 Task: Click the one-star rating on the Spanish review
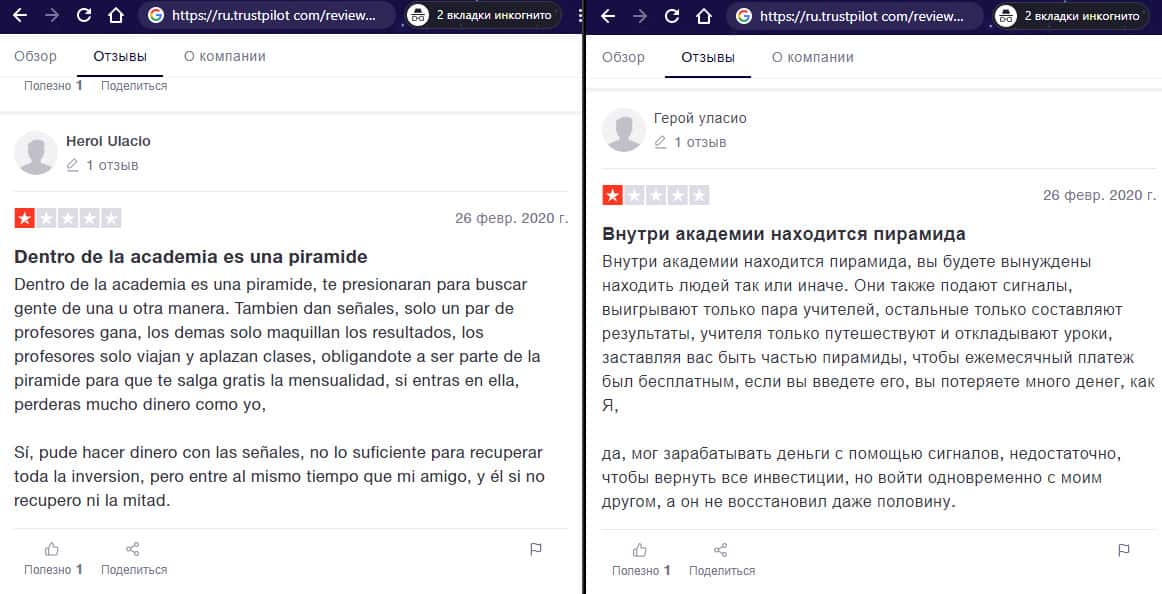click(24, 218)
